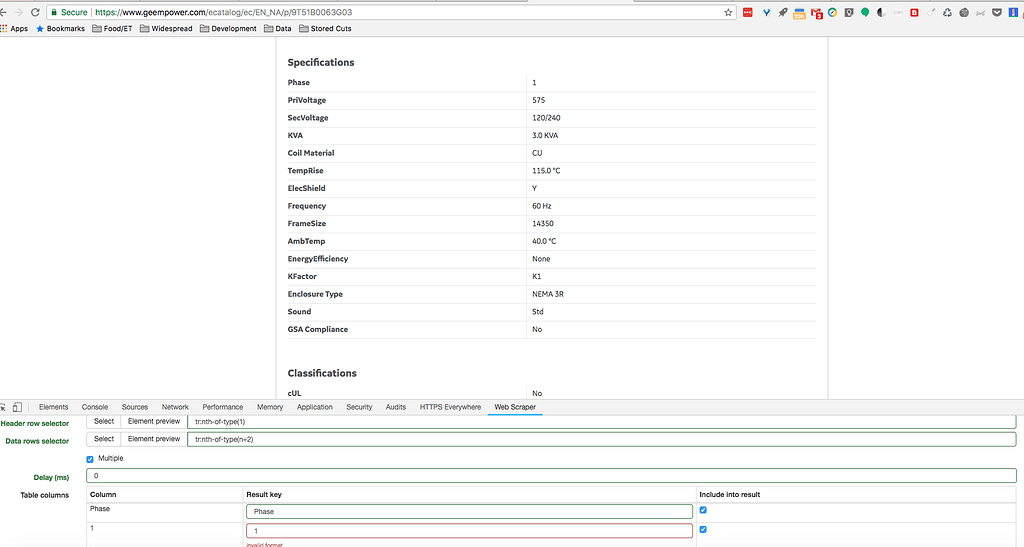This screenshot has height=547, width=1024.
Task: Untick include into result for column 1
Action: click(x=703, y=529)
